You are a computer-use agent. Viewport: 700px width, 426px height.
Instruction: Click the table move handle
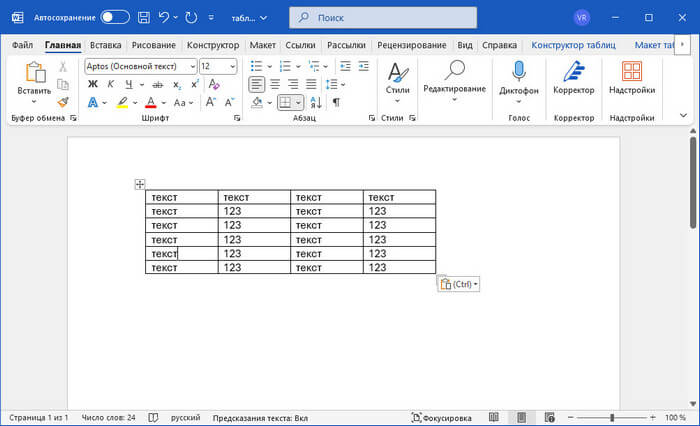(x=140, y=184)
